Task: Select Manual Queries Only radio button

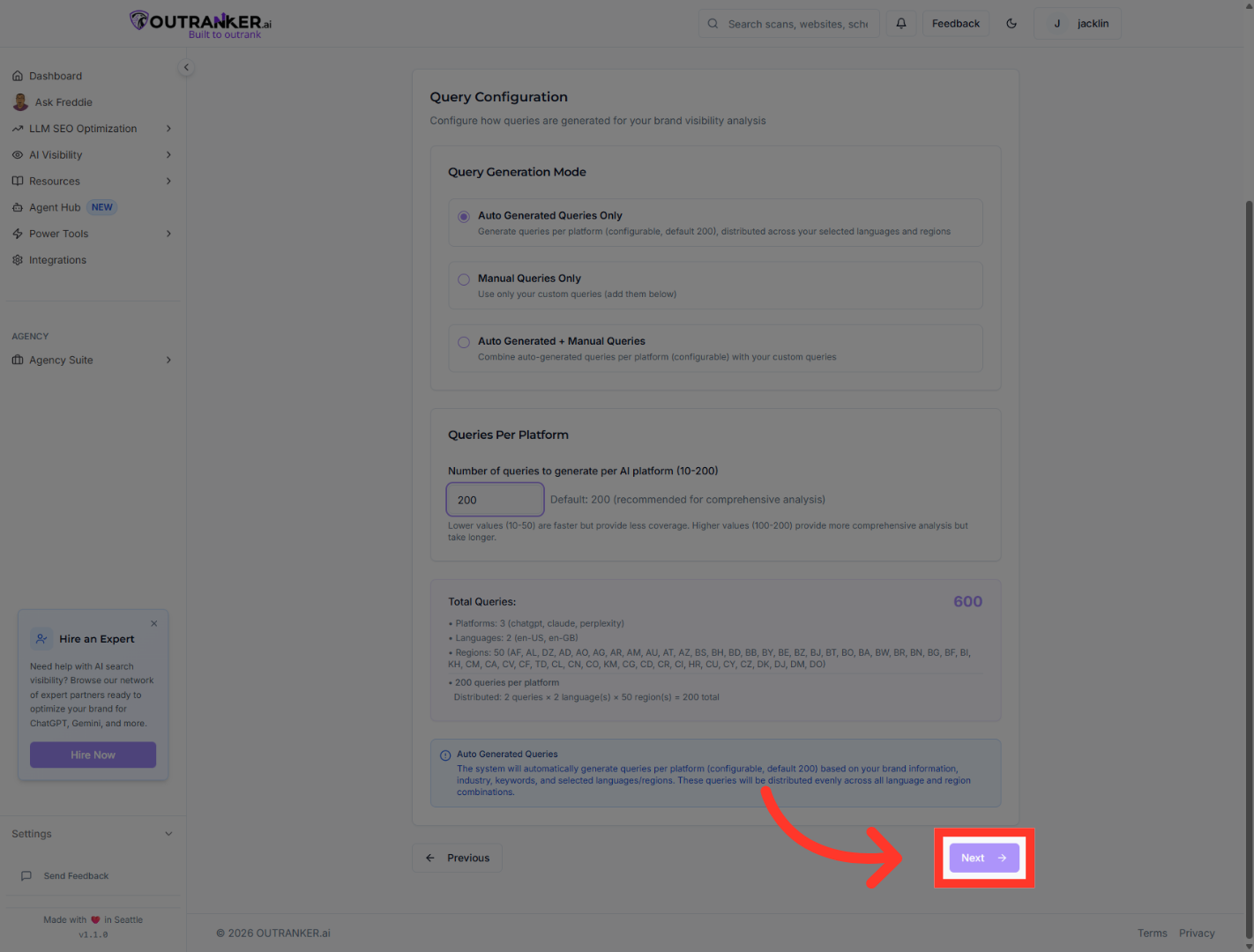Action: 464,279
